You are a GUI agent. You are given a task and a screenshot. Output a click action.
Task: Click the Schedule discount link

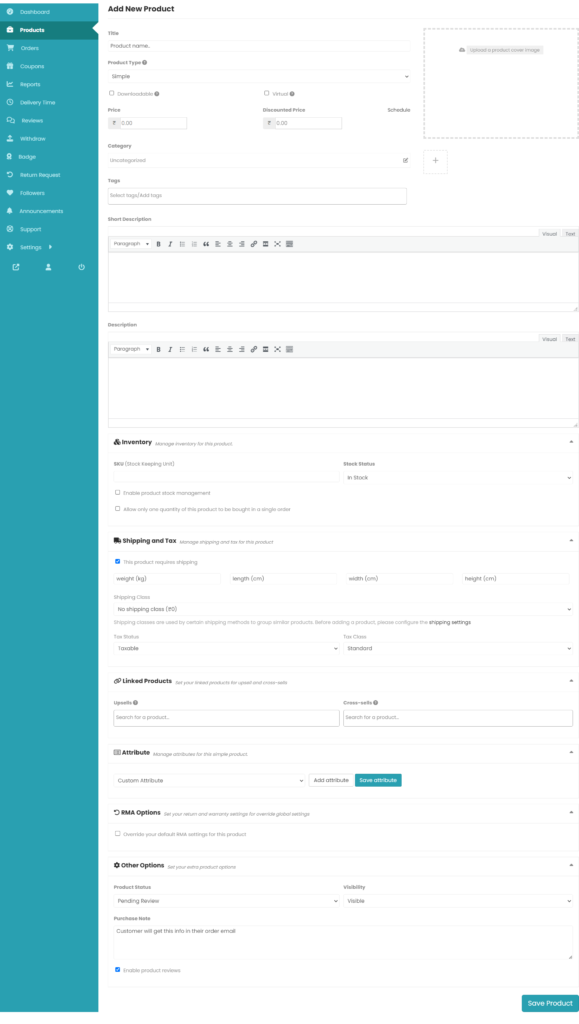(x=399, y=110)
